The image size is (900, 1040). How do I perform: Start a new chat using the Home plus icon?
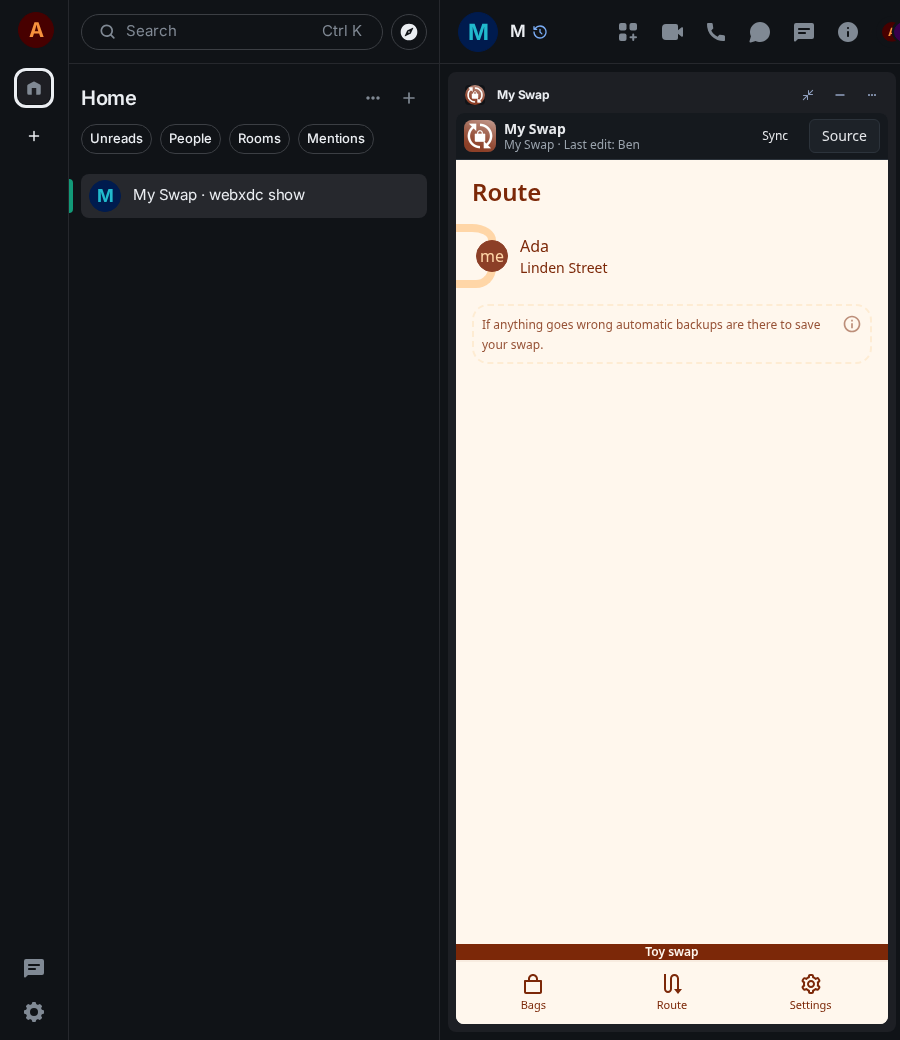point(409,98)
